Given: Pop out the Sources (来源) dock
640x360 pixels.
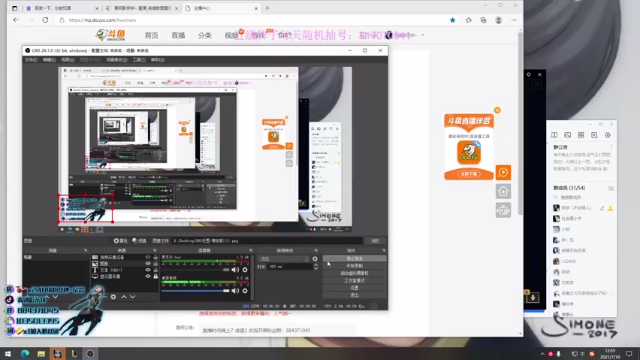Looking at the screenshot, I should [x=155, y=250].
